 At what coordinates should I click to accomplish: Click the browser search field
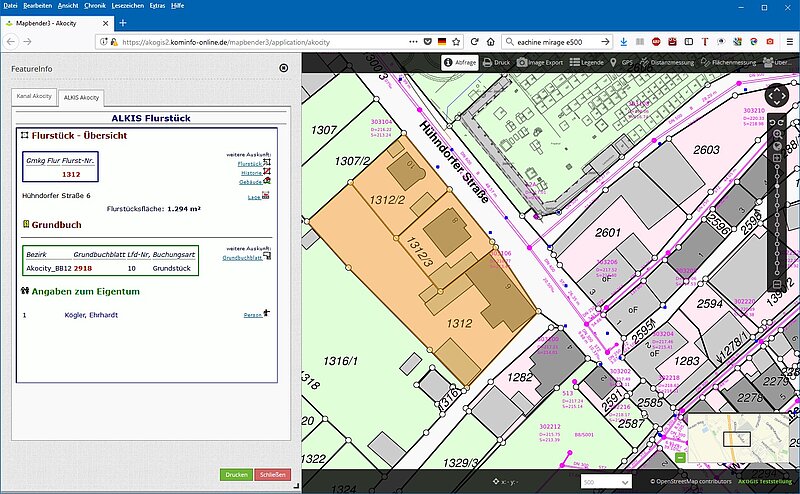tap(555, 42)
